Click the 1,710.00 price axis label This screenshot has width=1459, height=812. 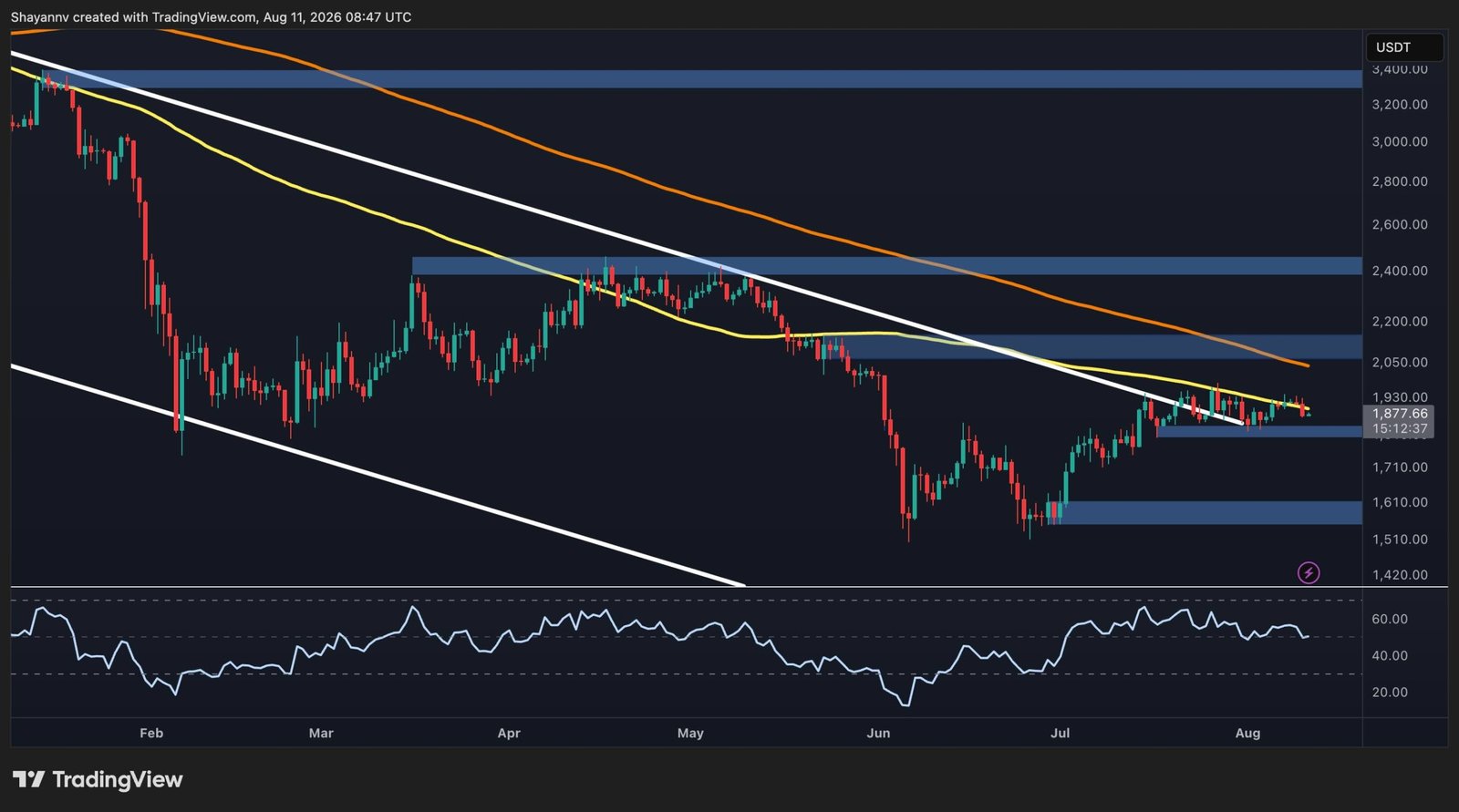point(1400,468)
